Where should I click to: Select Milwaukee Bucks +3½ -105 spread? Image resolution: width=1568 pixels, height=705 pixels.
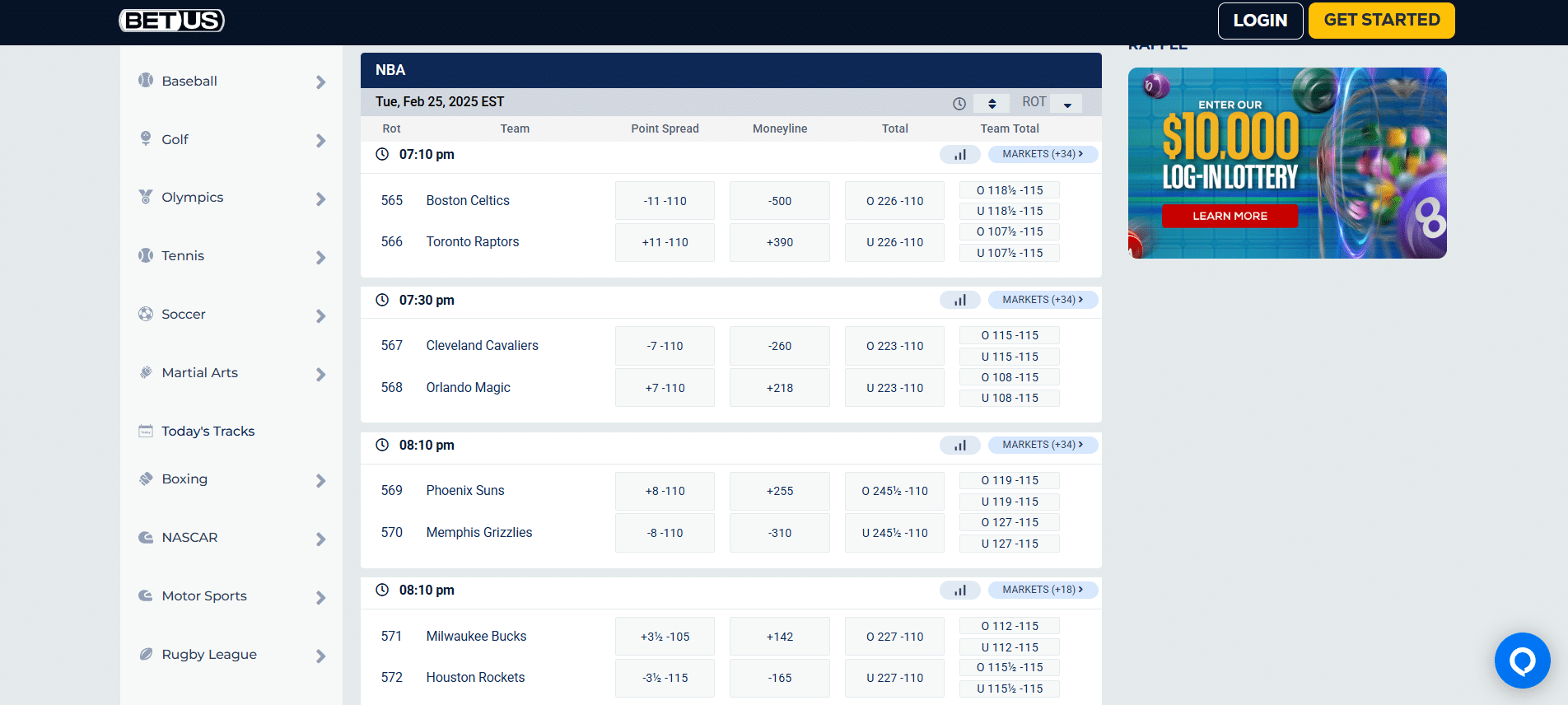click(x=665, y=637)
